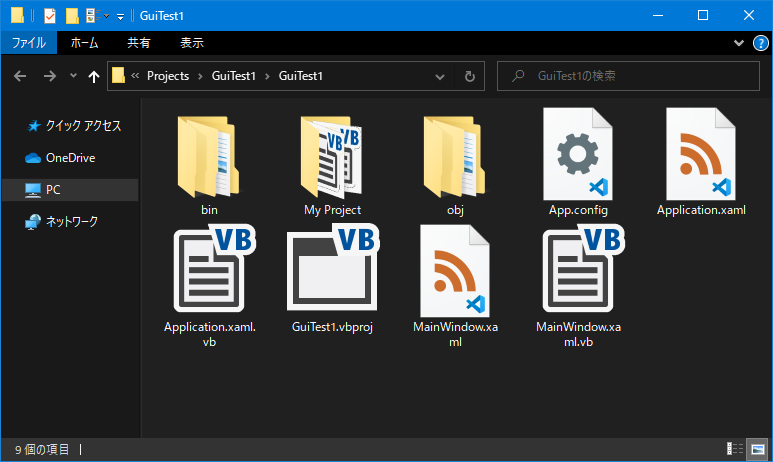
Task: Click the App.config file name
Action: pos(578,210)
